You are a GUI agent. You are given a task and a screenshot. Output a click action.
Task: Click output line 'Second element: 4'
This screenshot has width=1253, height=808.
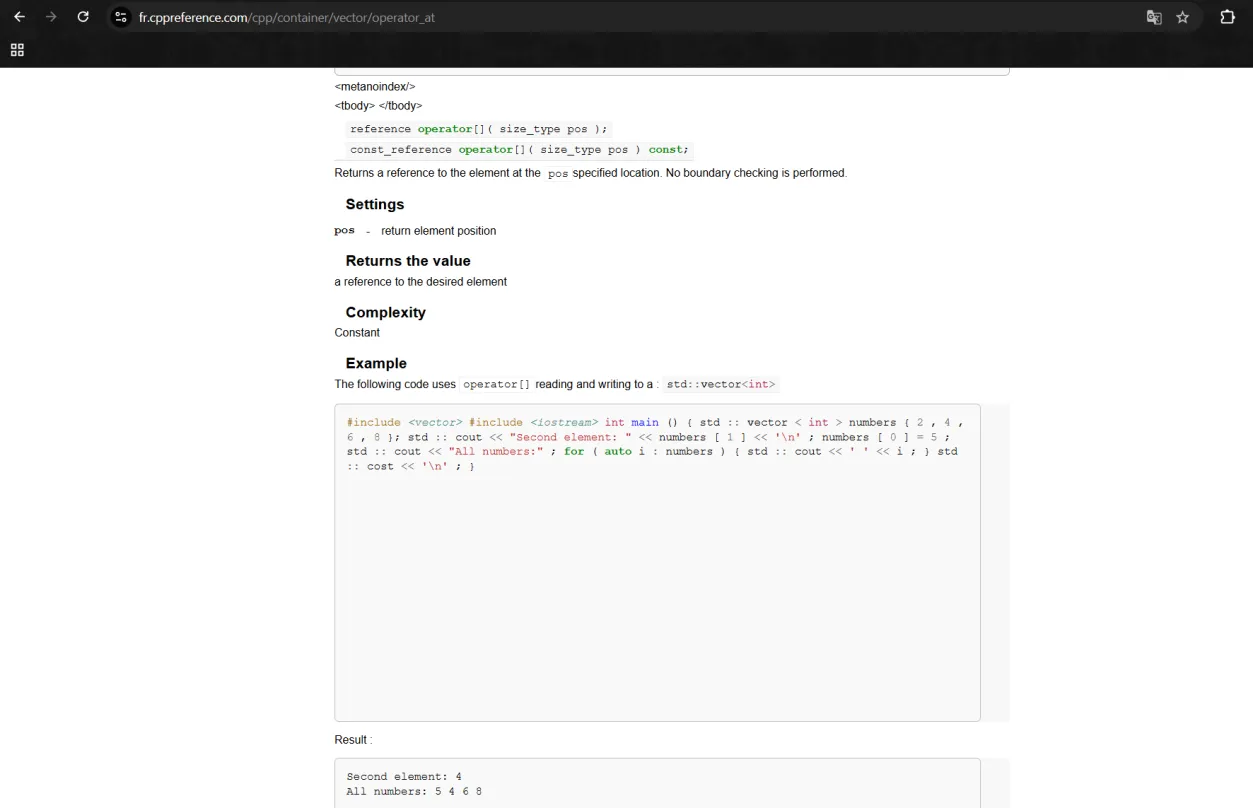pos(404,777)
